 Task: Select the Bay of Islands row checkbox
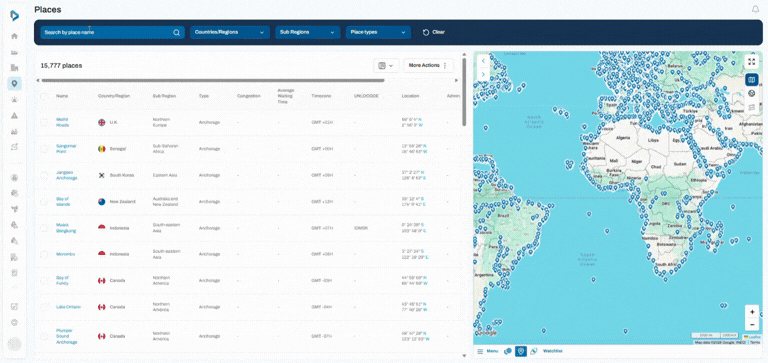click(44, 201)
